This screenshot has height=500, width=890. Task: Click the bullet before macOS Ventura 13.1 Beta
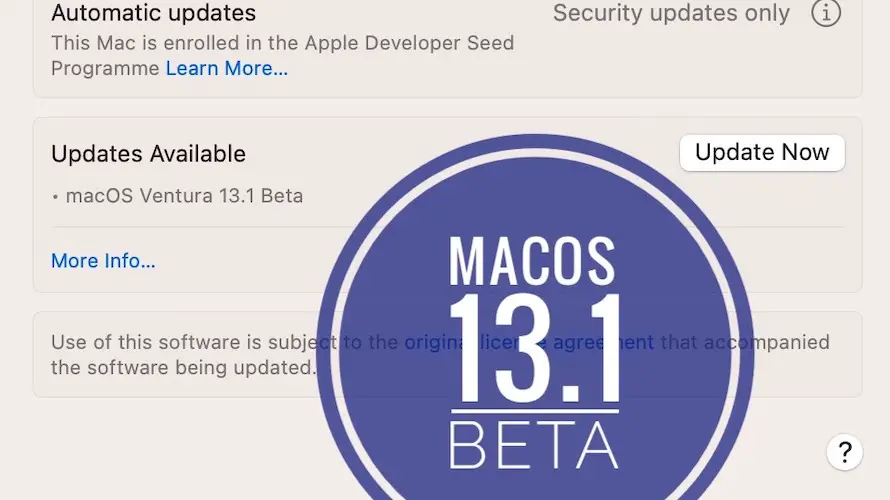[x=55, y=197]
